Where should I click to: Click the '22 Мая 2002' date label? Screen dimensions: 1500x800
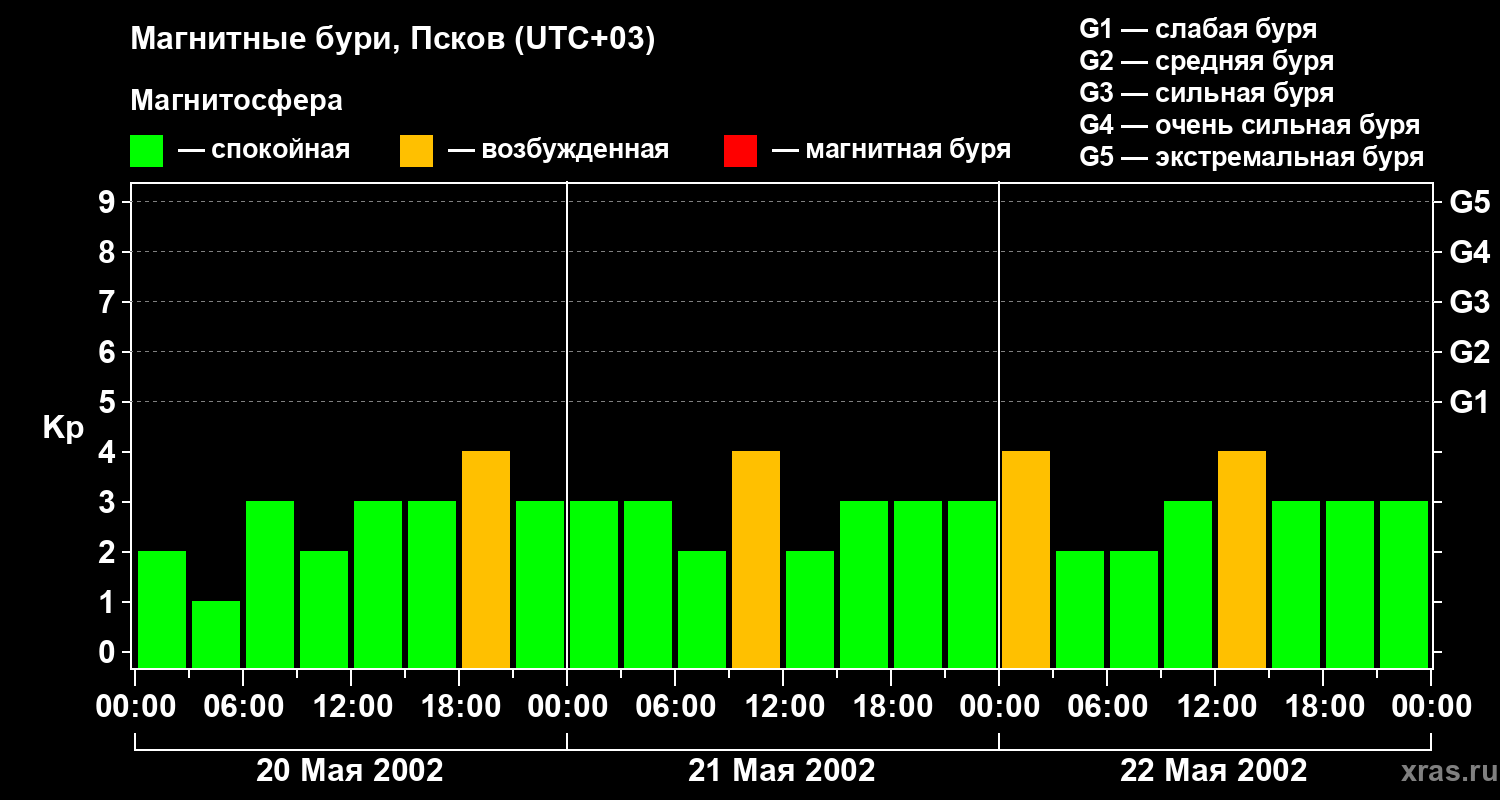[1214, 770]
